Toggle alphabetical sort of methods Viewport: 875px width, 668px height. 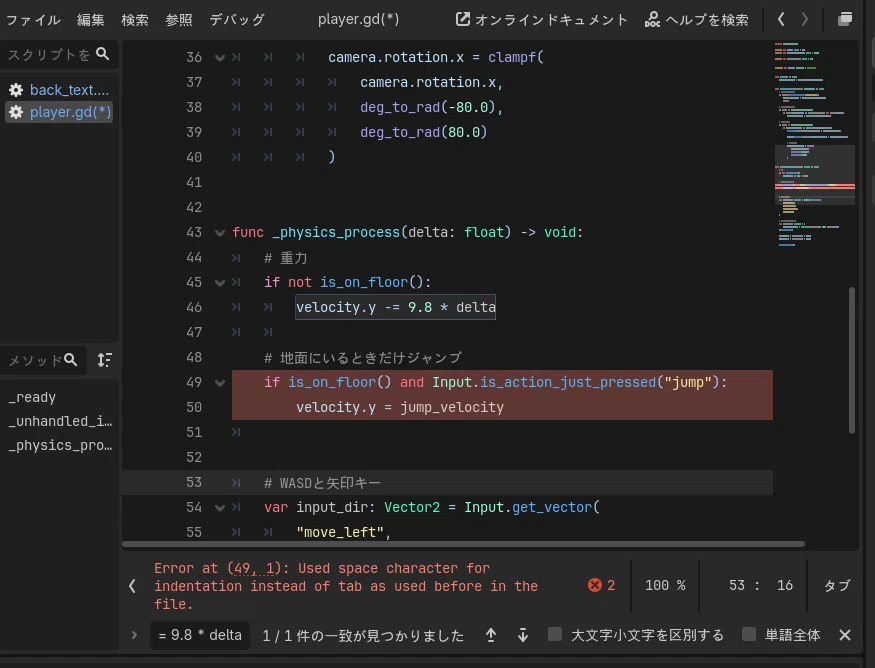(104, 360)
